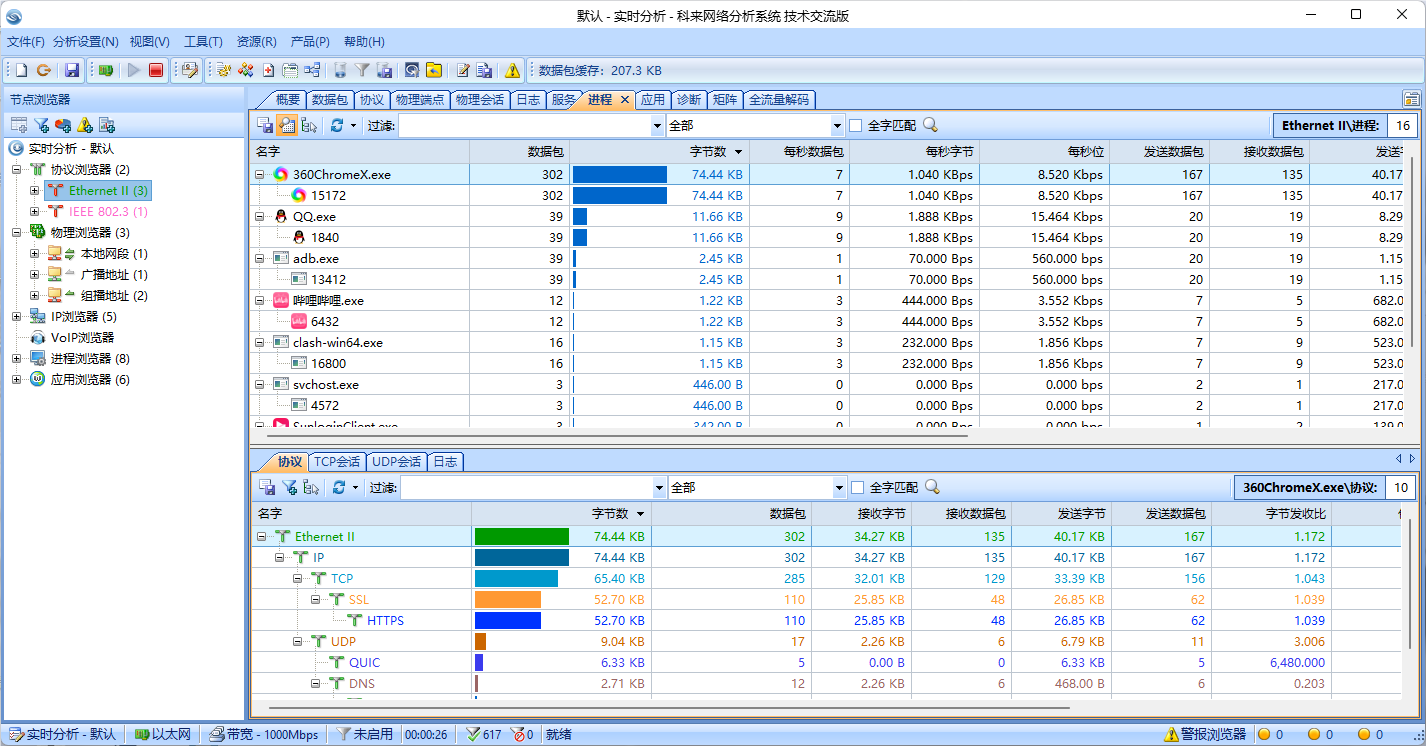
Task: Click the gray play start-capture icon
Action: pyautogui.click(x=134, y=70)
